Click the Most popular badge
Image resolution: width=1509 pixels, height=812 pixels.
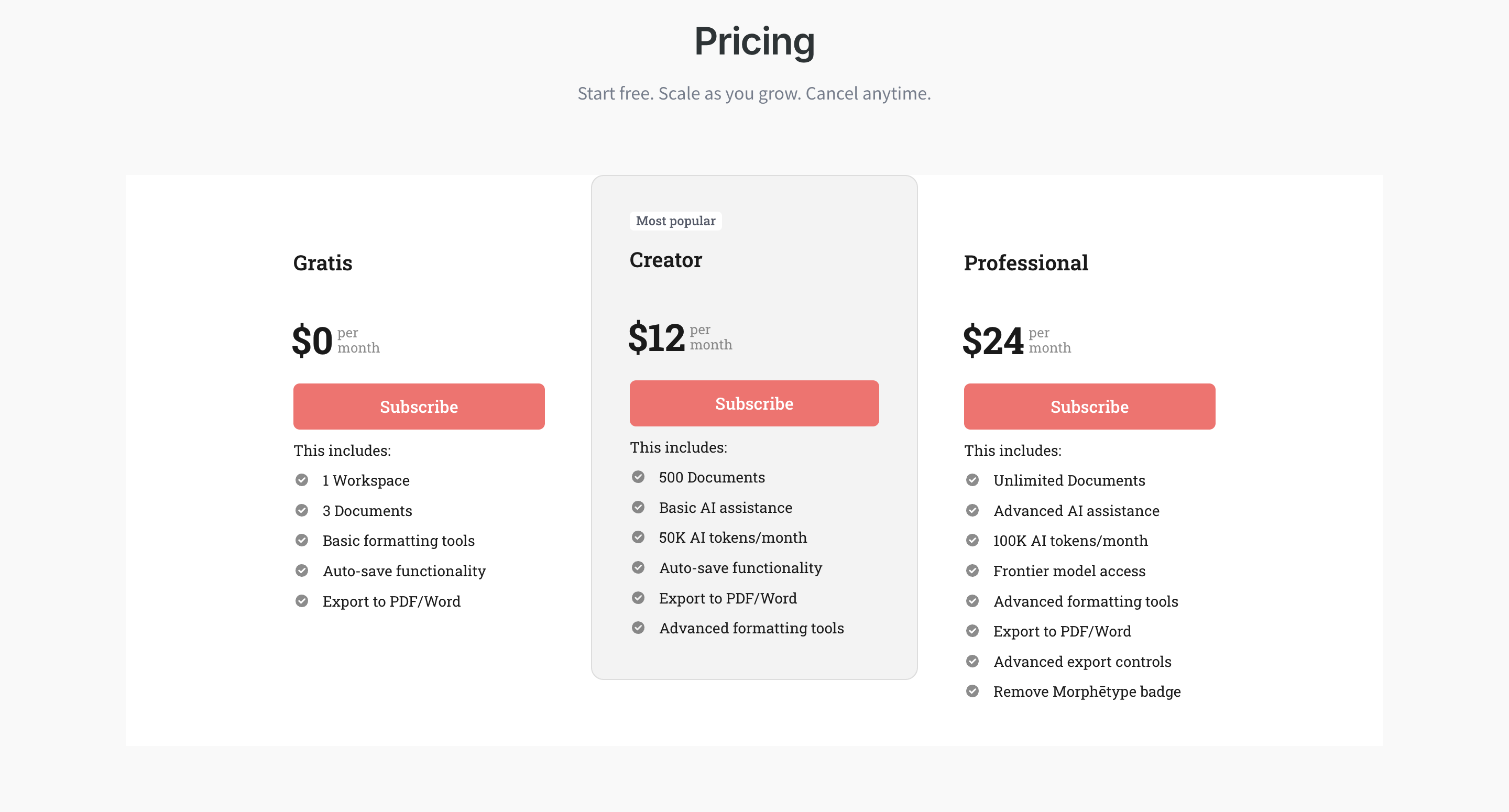[x=675, y=221]
